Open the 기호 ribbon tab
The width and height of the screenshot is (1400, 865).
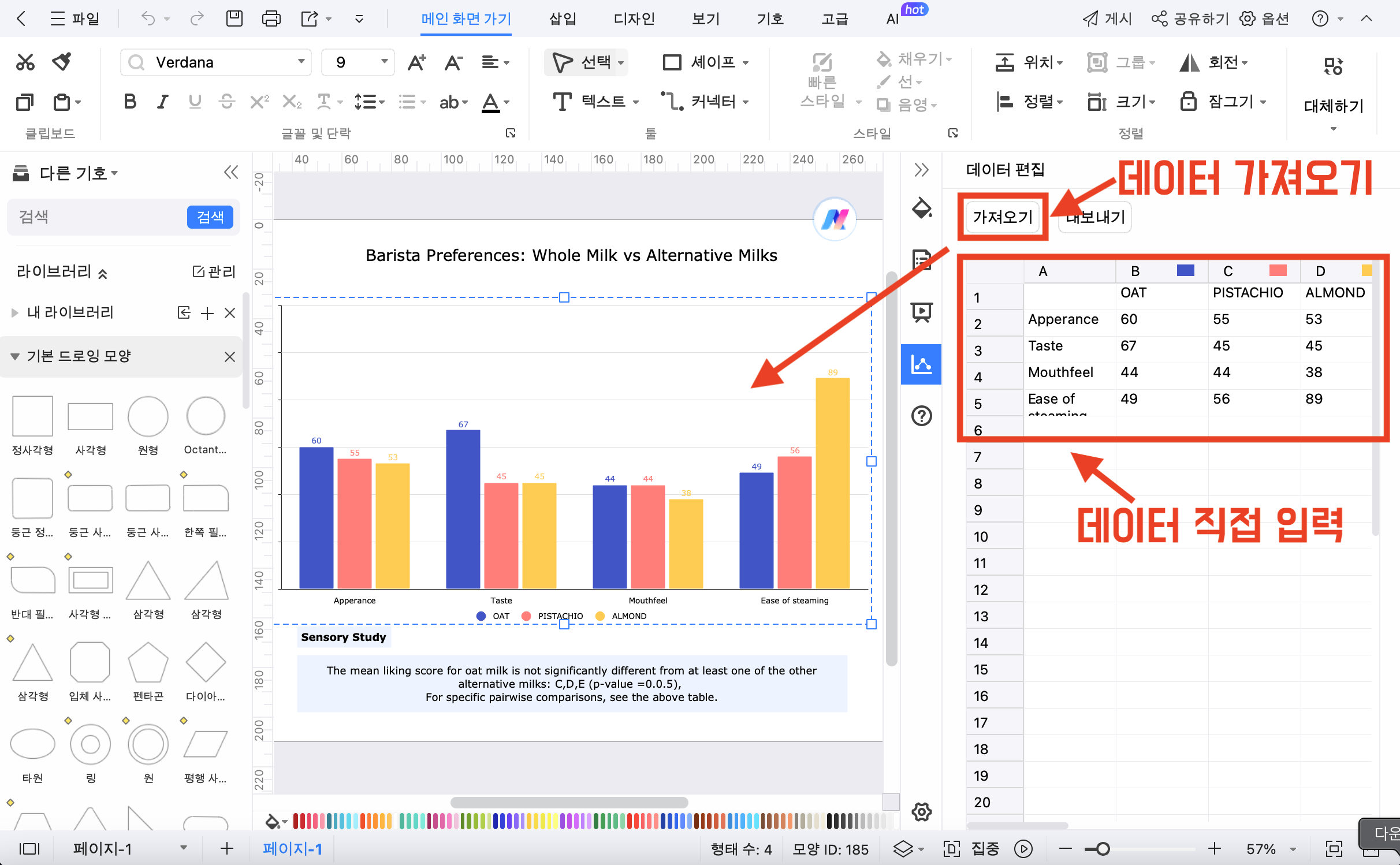pos(770,18)
